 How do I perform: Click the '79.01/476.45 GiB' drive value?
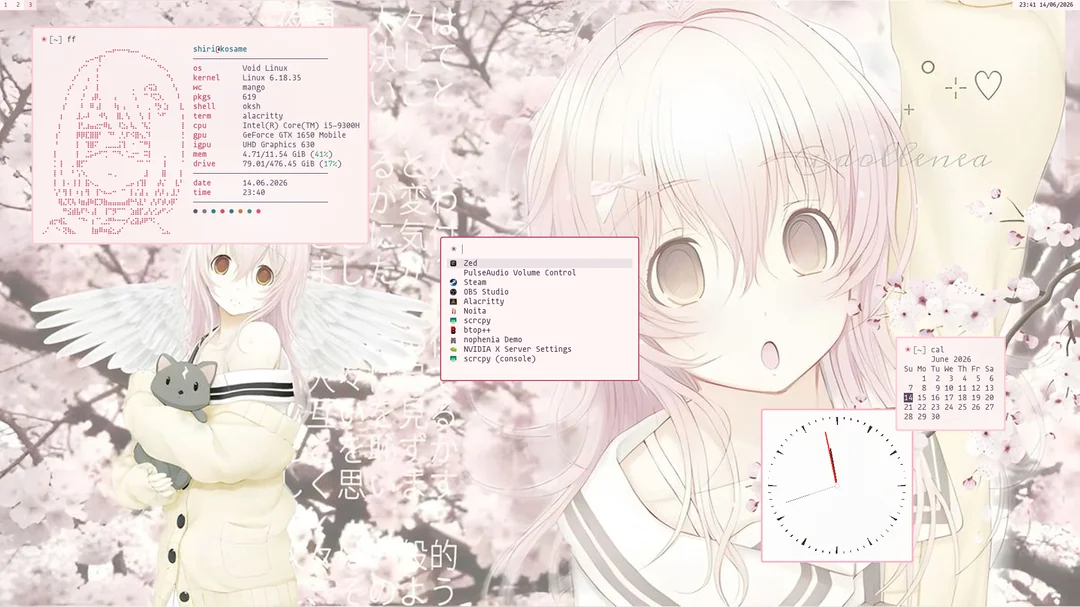click(278, 164)
